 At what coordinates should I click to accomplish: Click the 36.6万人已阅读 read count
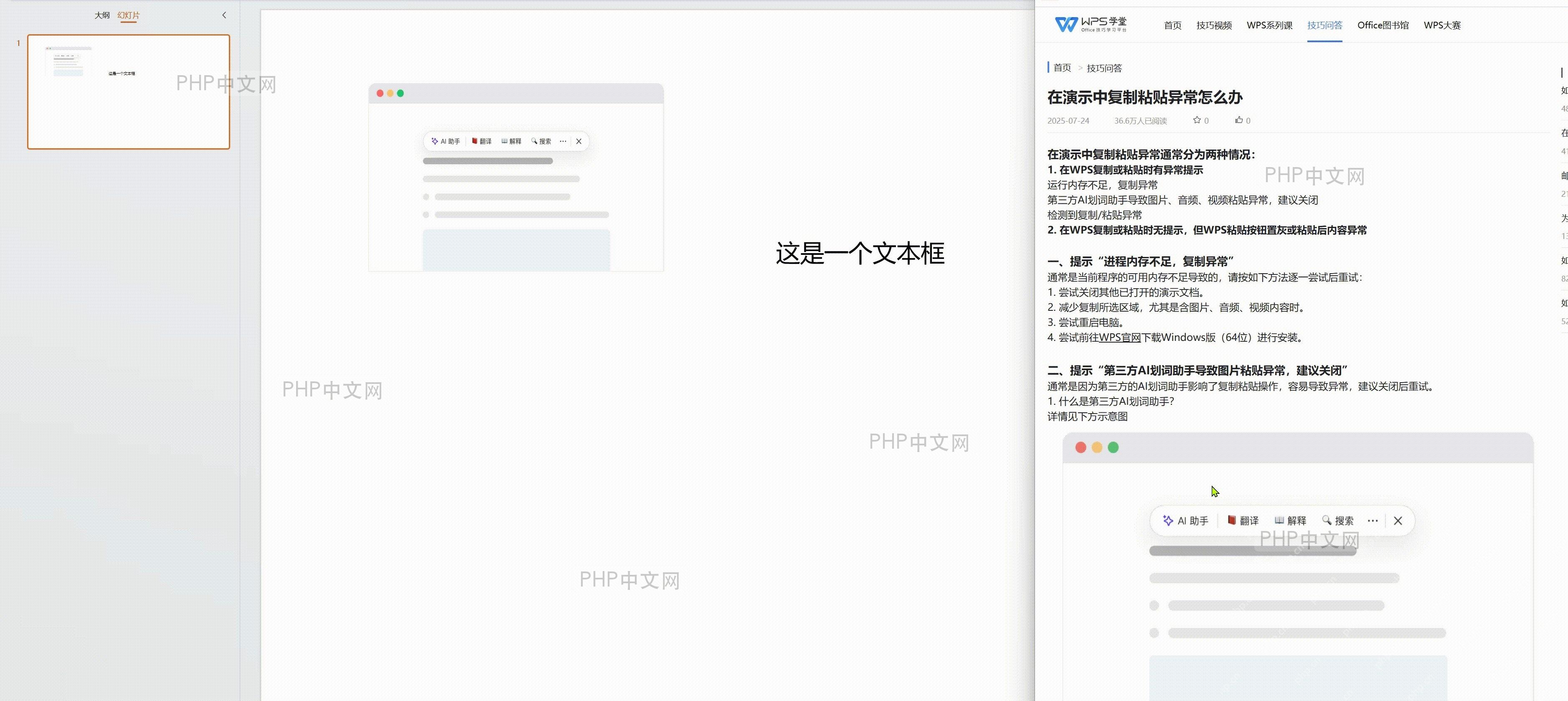click(1140, 121)
